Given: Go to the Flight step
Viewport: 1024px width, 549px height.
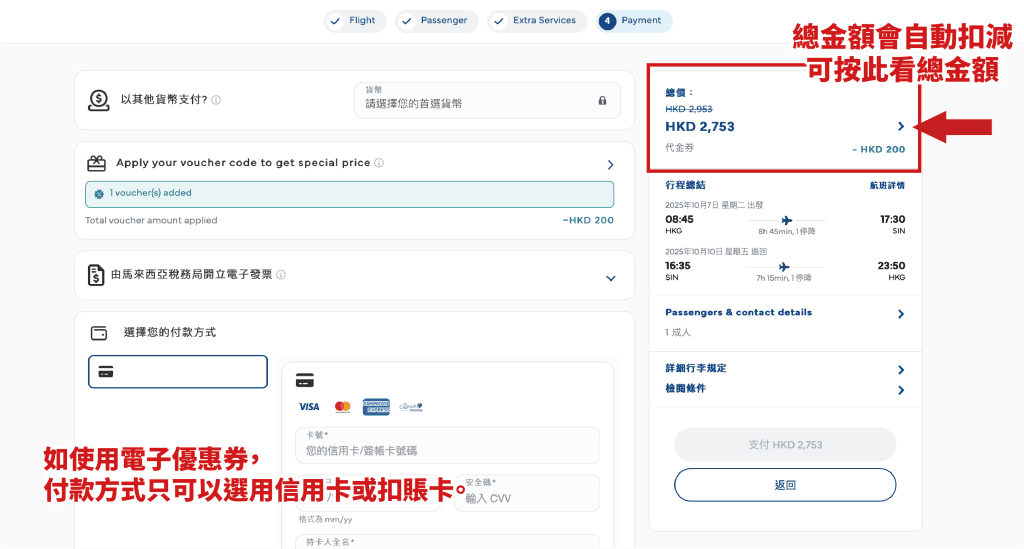Looking at the screenshot, I should [x=352, y=21].
